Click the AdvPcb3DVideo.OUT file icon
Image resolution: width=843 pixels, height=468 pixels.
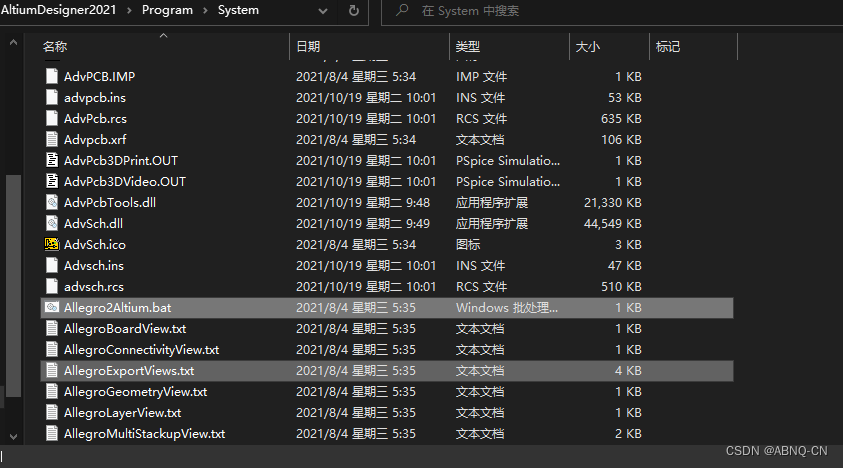[x=52, y=181]
